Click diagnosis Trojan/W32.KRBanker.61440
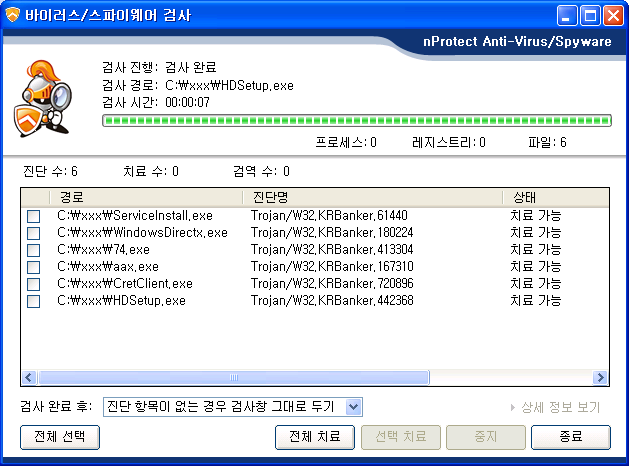This screenshot has height=466, width=629. point(329,216)
